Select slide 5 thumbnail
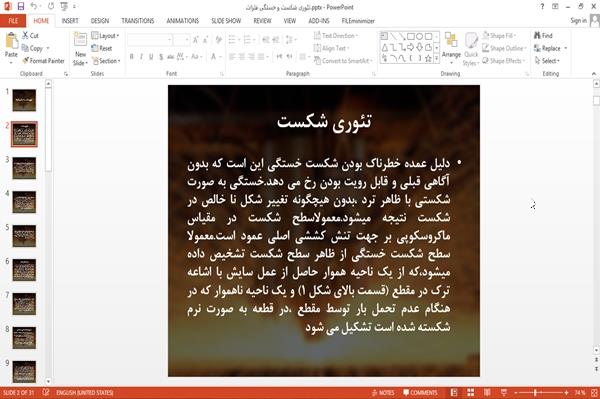Image resolution: width=600 pixels, height=399 pixels. point(24,236)
